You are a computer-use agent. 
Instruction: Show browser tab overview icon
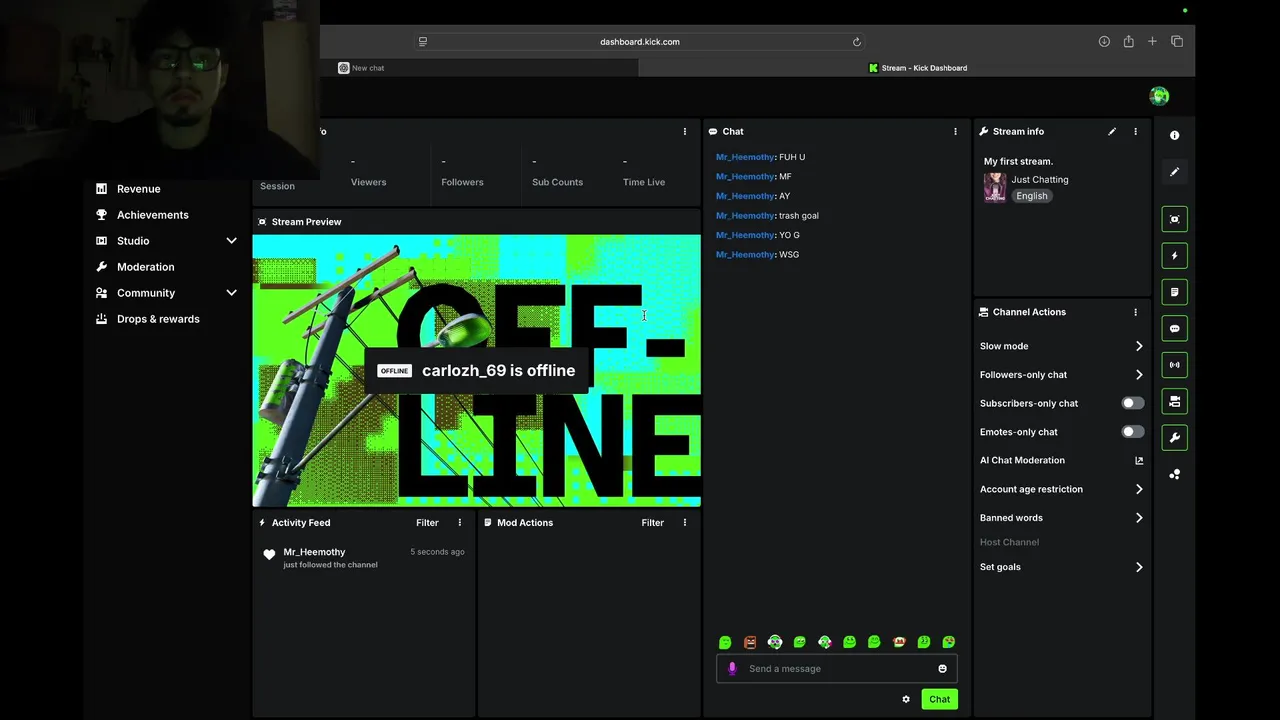pos(1177,41)
